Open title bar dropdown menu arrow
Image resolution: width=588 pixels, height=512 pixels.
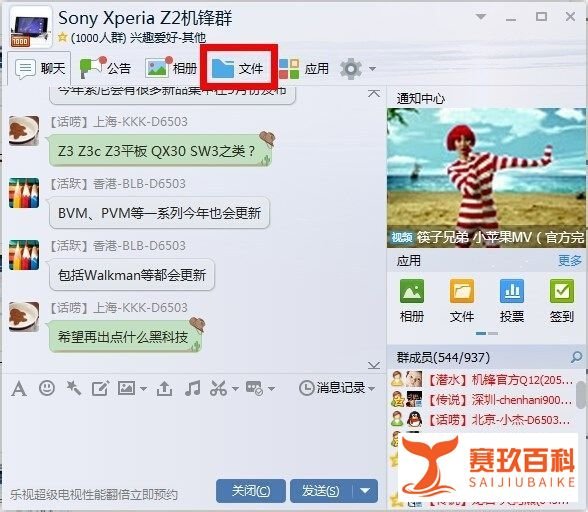(481, 17)
